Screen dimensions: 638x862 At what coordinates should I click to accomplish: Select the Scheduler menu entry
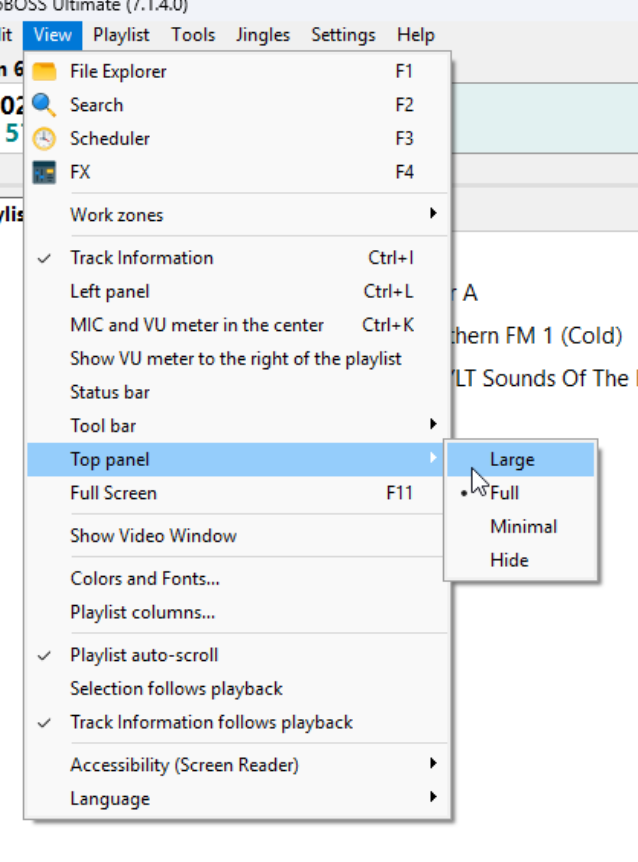tap(237, 139)
